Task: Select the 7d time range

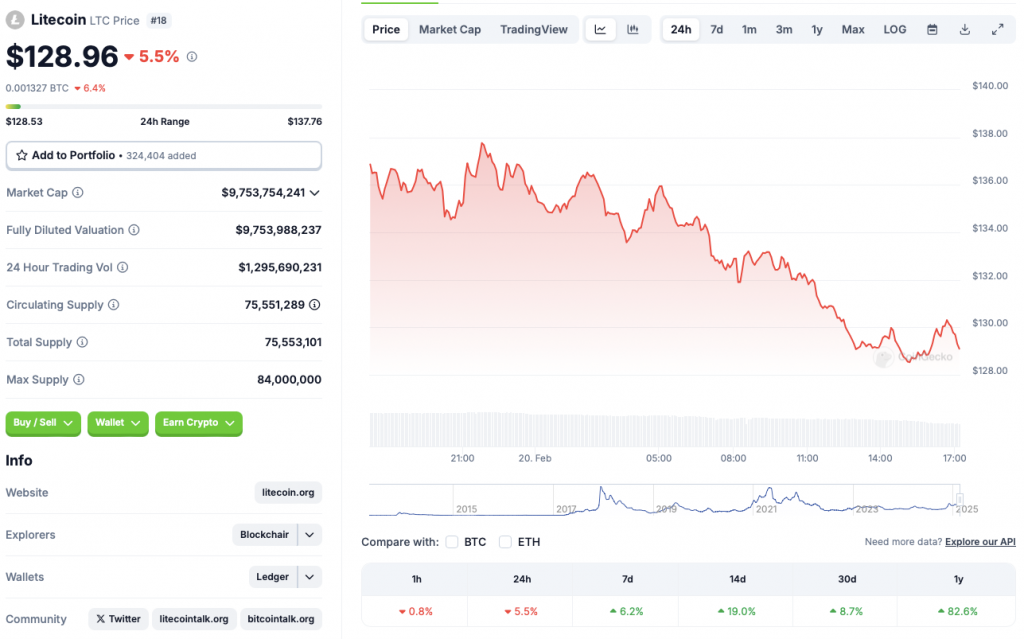Action: (716, 29)
